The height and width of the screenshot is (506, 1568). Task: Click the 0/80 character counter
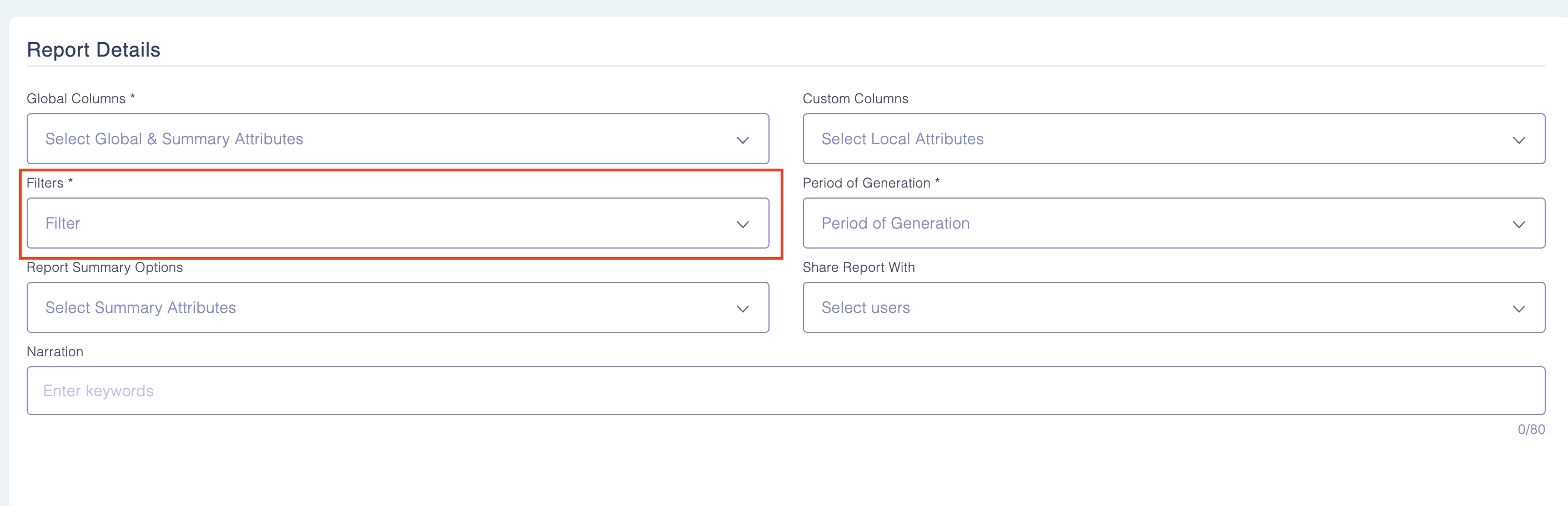click(1530, 429)
